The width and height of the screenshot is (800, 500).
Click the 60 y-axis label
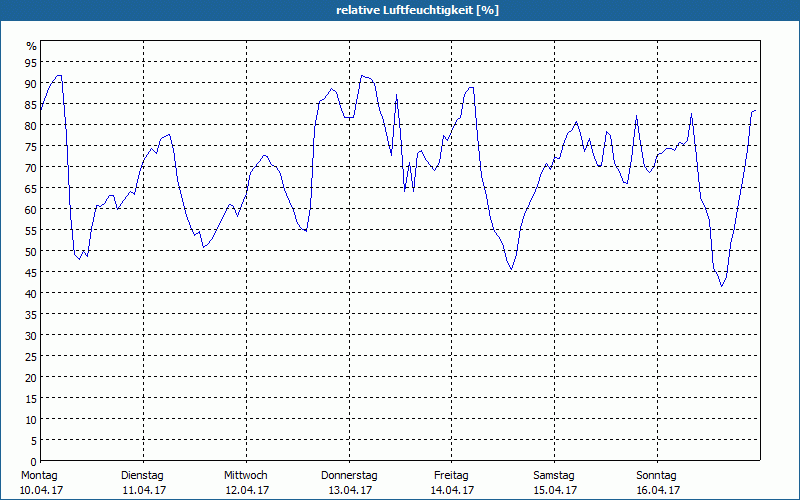31,210
